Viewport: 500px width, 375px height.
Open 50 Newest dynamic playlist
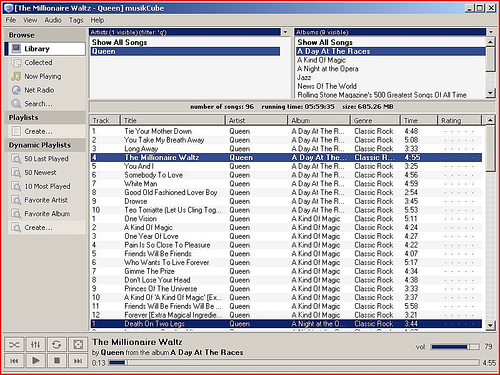click(47, 172)
